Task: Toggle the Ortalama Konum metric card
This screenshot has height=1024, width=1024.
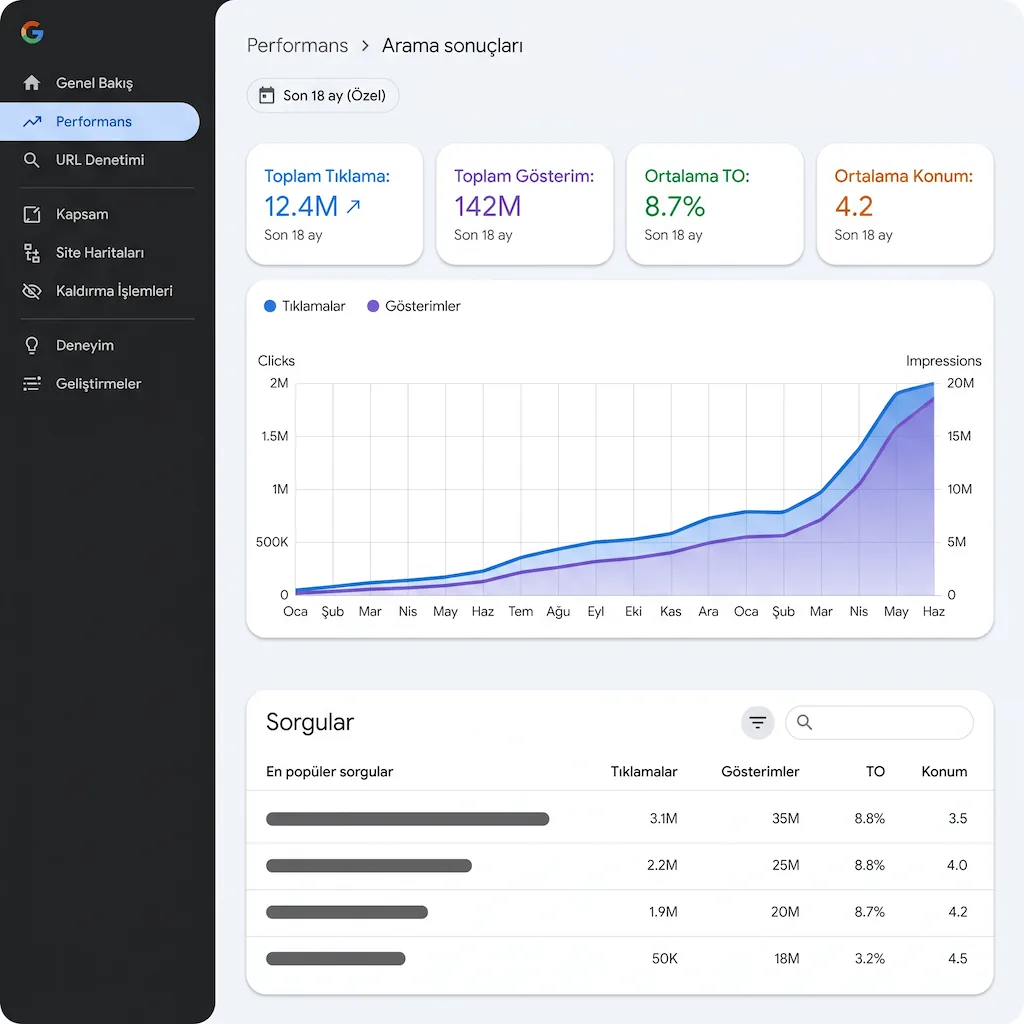Action: (904, 204)
